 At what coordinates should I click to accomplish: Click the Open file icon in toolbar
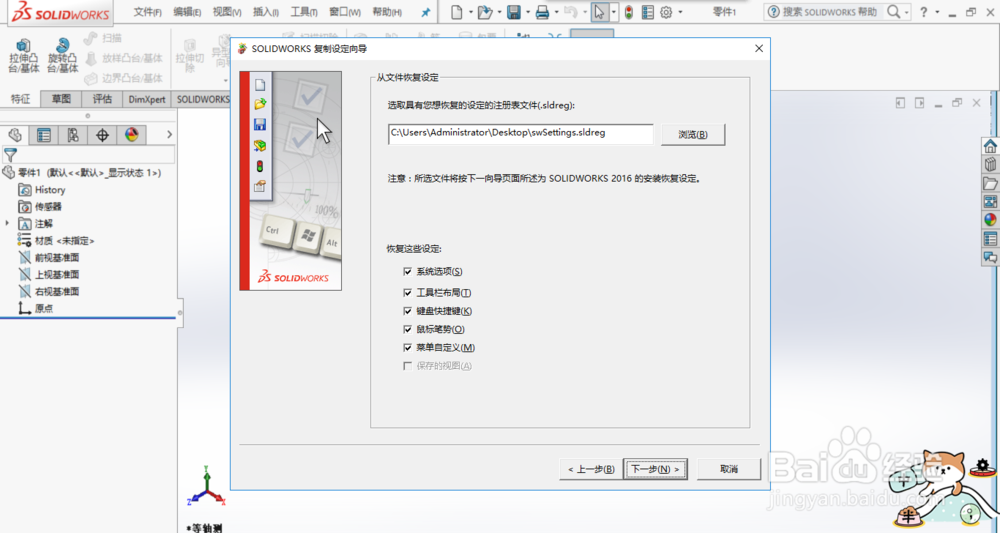pyautogui.click(x=485, y=12)
